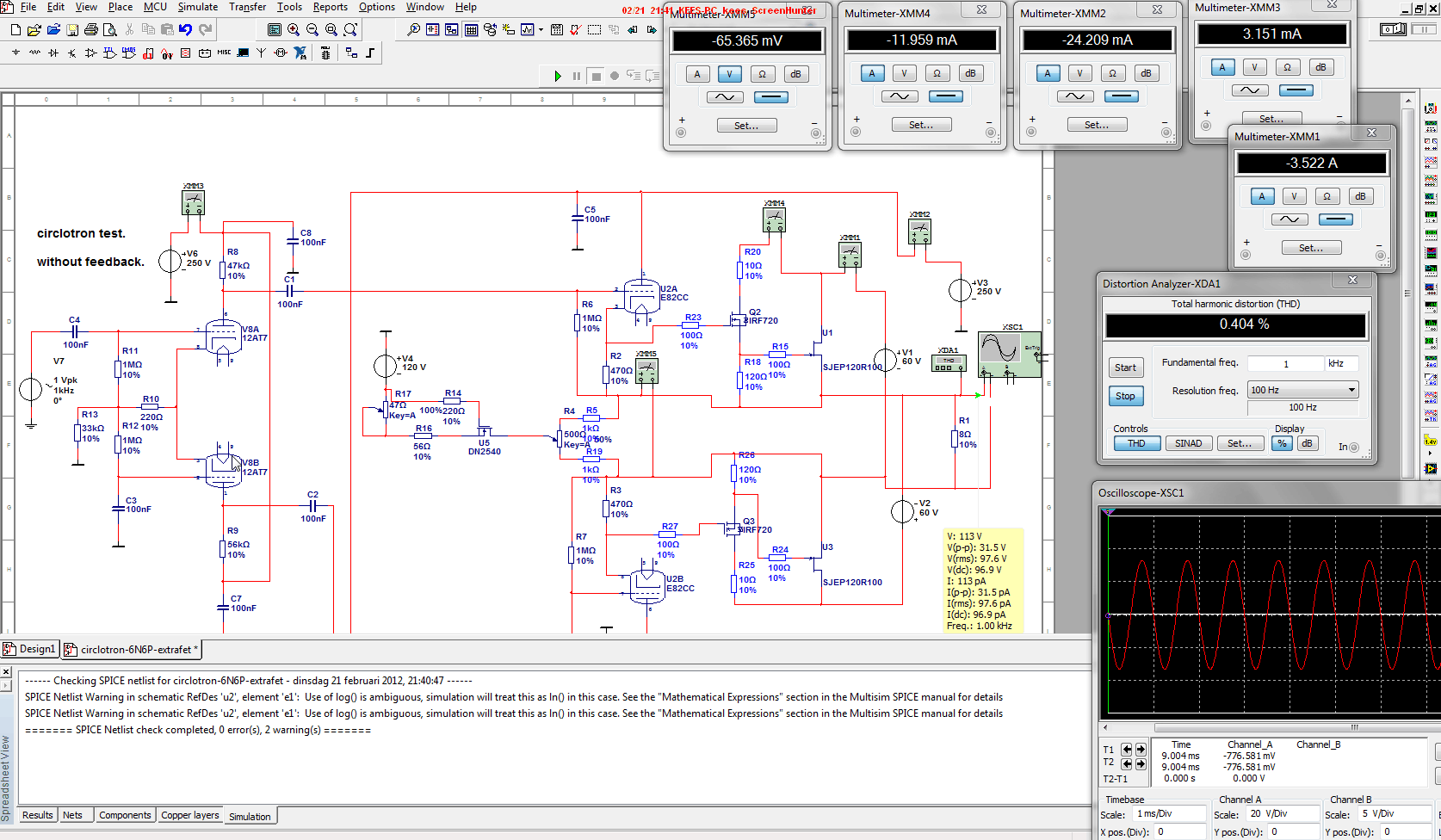Open the fundamental frequency kHz unit selector
This screenshot has height=840, width=1441.
(1341, 363)
